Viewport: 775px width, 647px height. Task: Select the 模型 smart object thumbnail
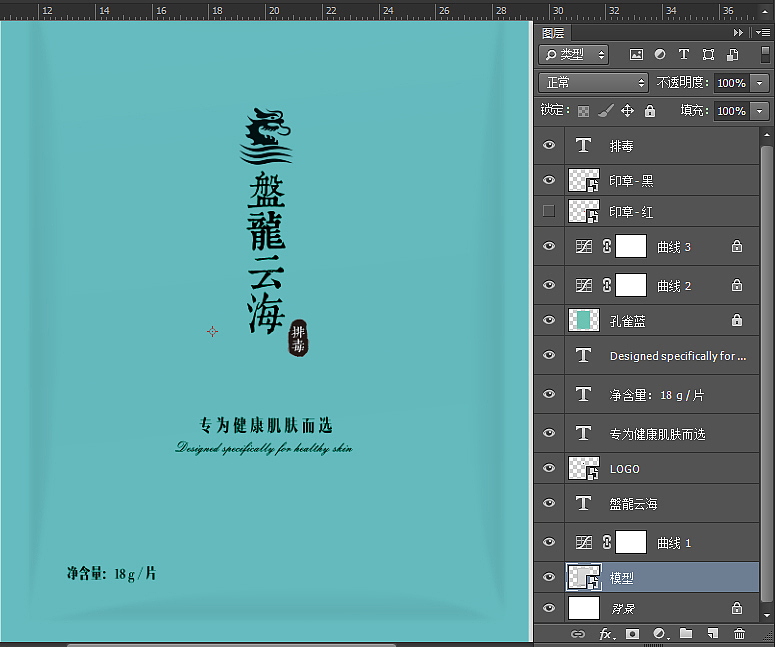coord(584,577)
